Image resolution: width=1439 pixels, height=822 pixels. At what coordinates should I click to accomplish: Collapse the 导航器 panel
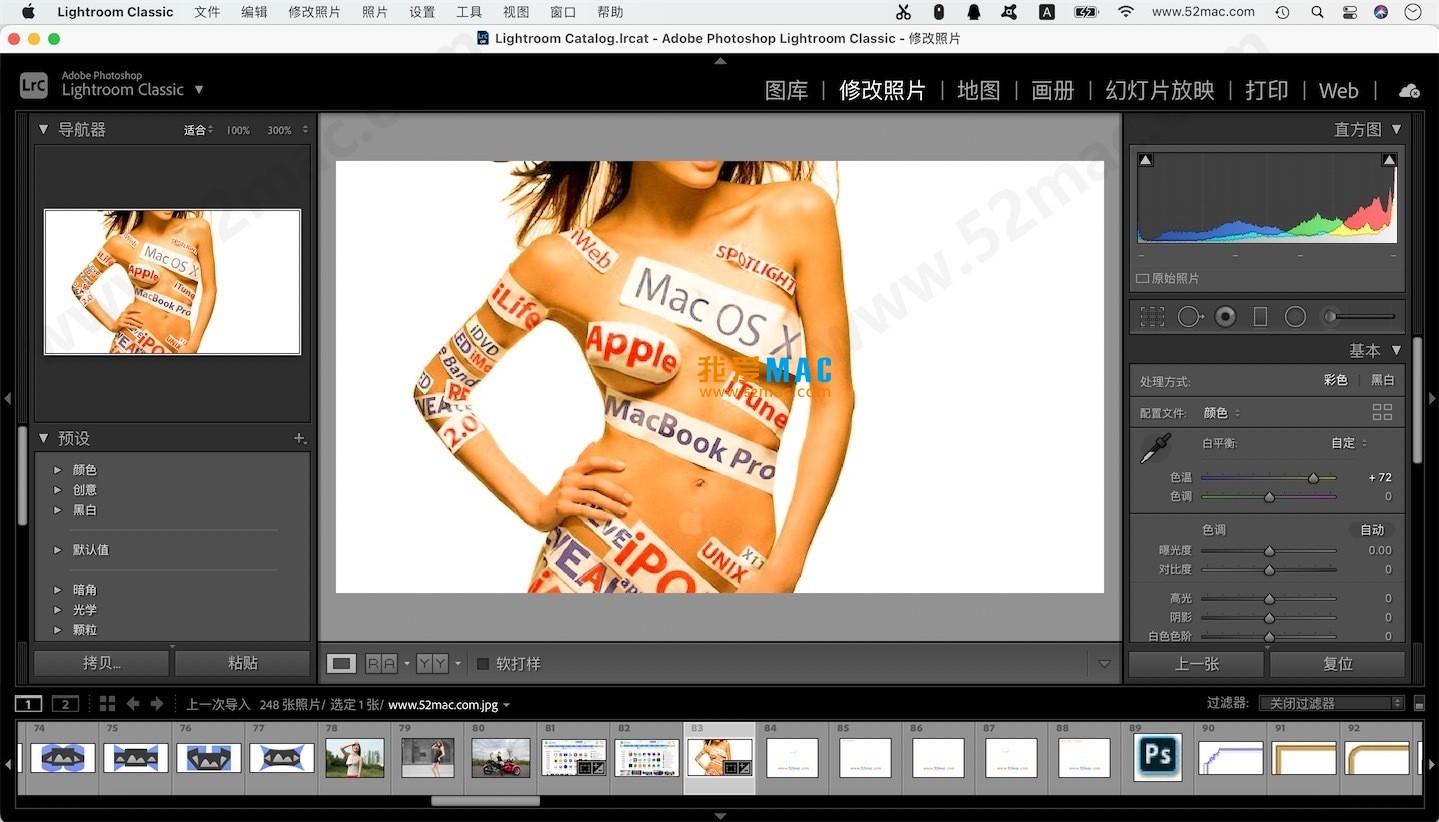coord(43,129)
